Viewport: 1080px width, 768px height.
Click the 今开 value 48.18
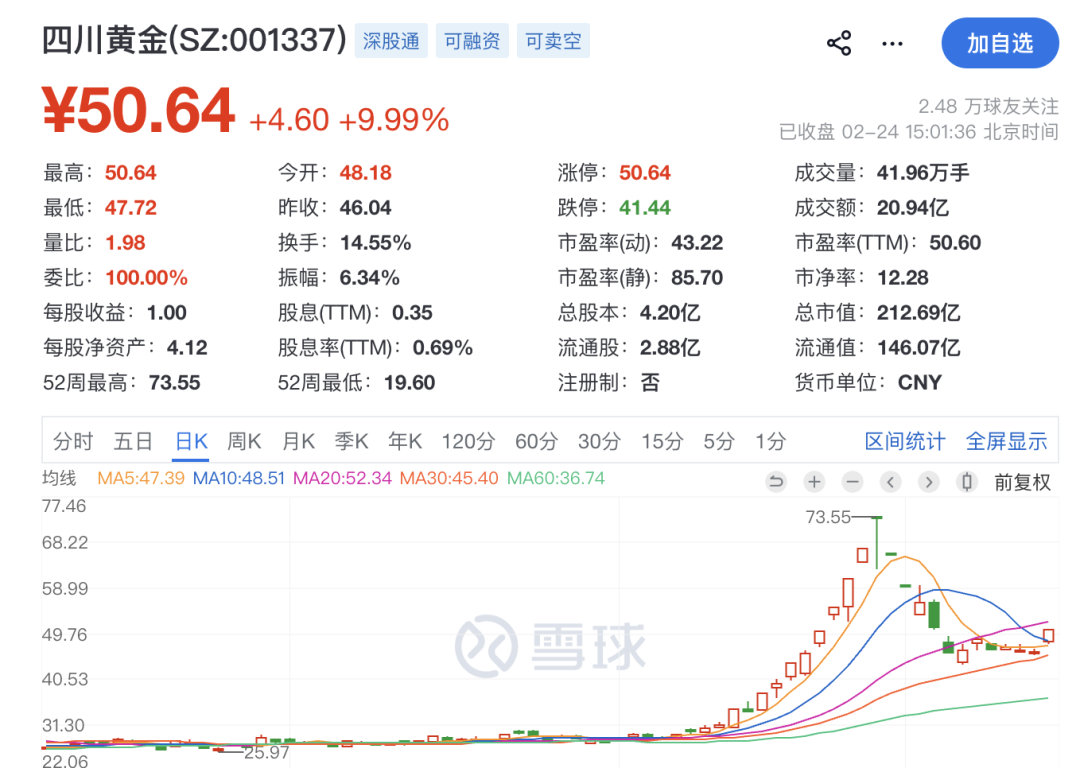pyautogui.click(x=365, y=172)
